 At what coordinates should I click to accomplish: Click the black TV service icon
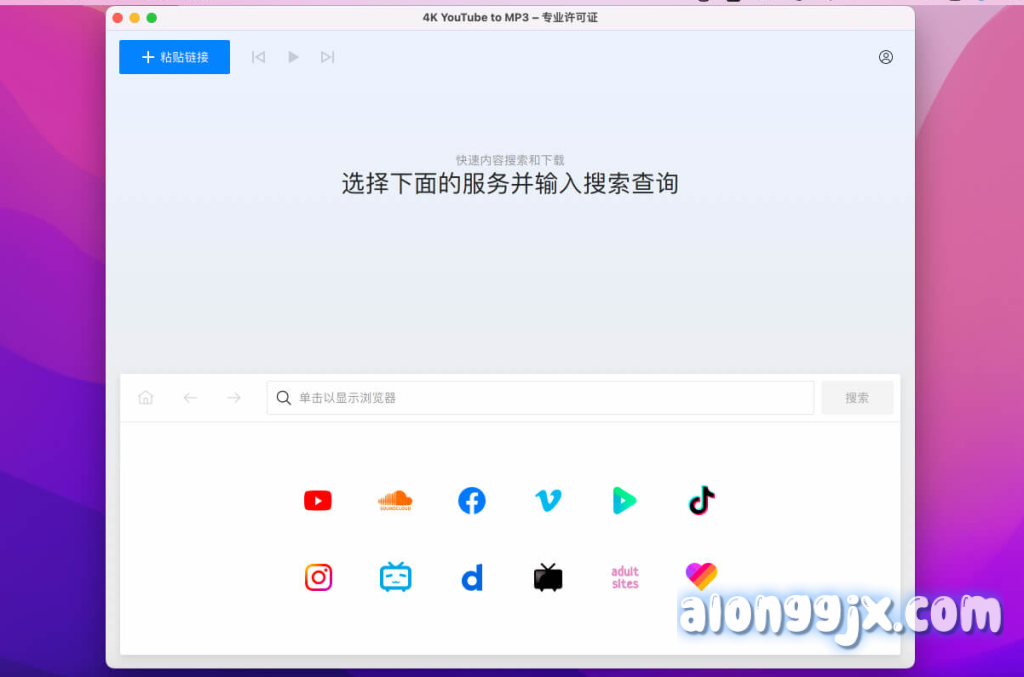point(548,577)
